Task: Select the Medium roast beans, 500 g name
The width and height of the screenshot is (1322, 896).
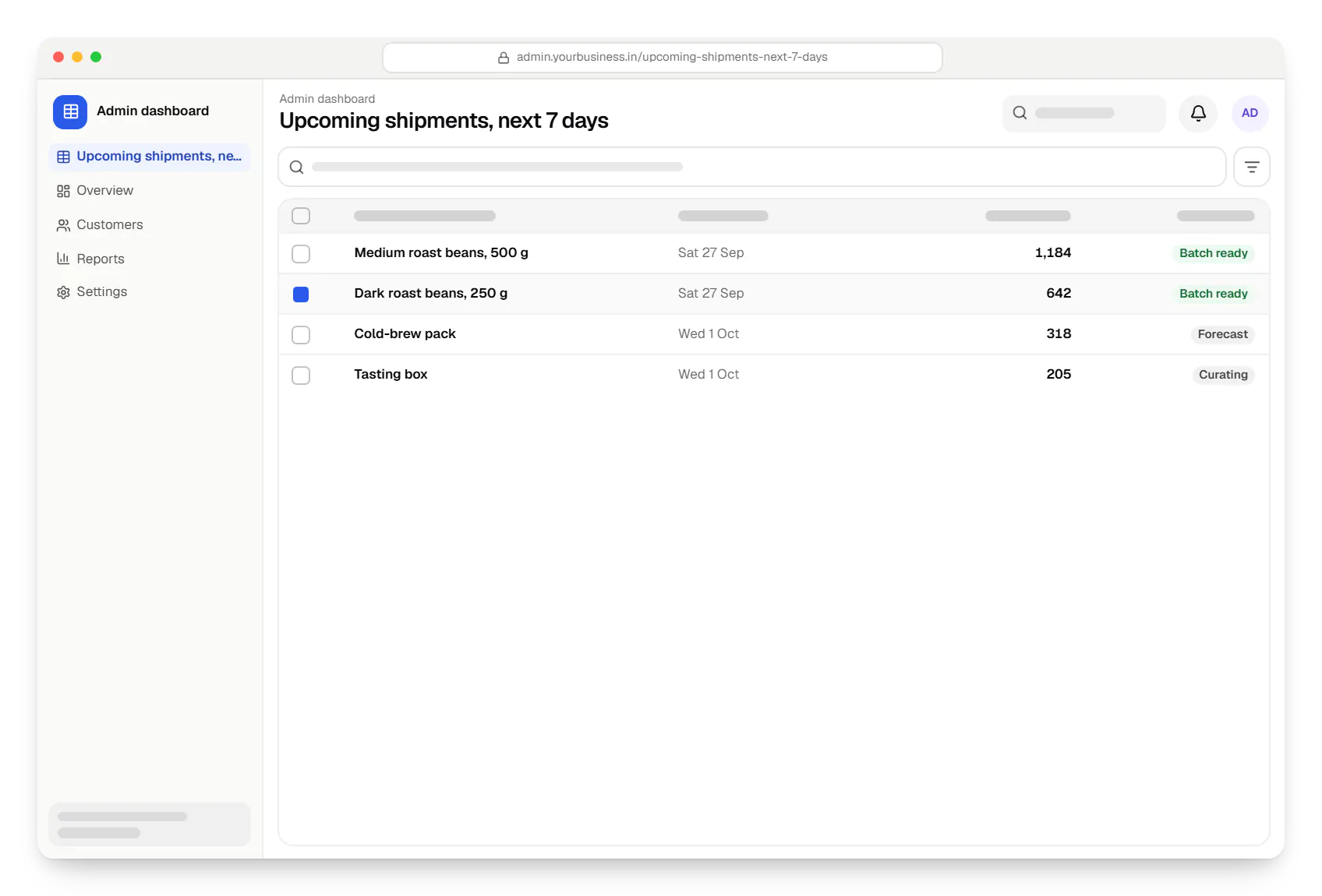Action: point(441,252)
